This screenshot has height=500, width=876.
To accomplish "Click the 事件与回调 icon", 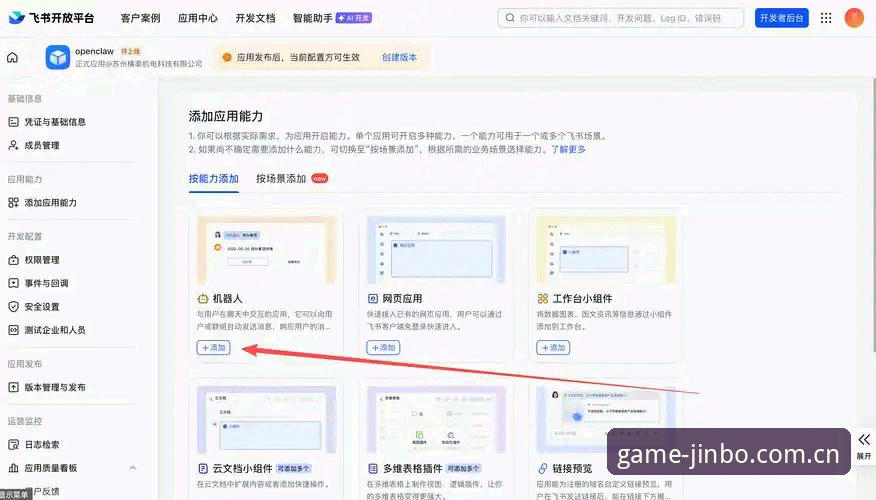I will tap(13, 283).
